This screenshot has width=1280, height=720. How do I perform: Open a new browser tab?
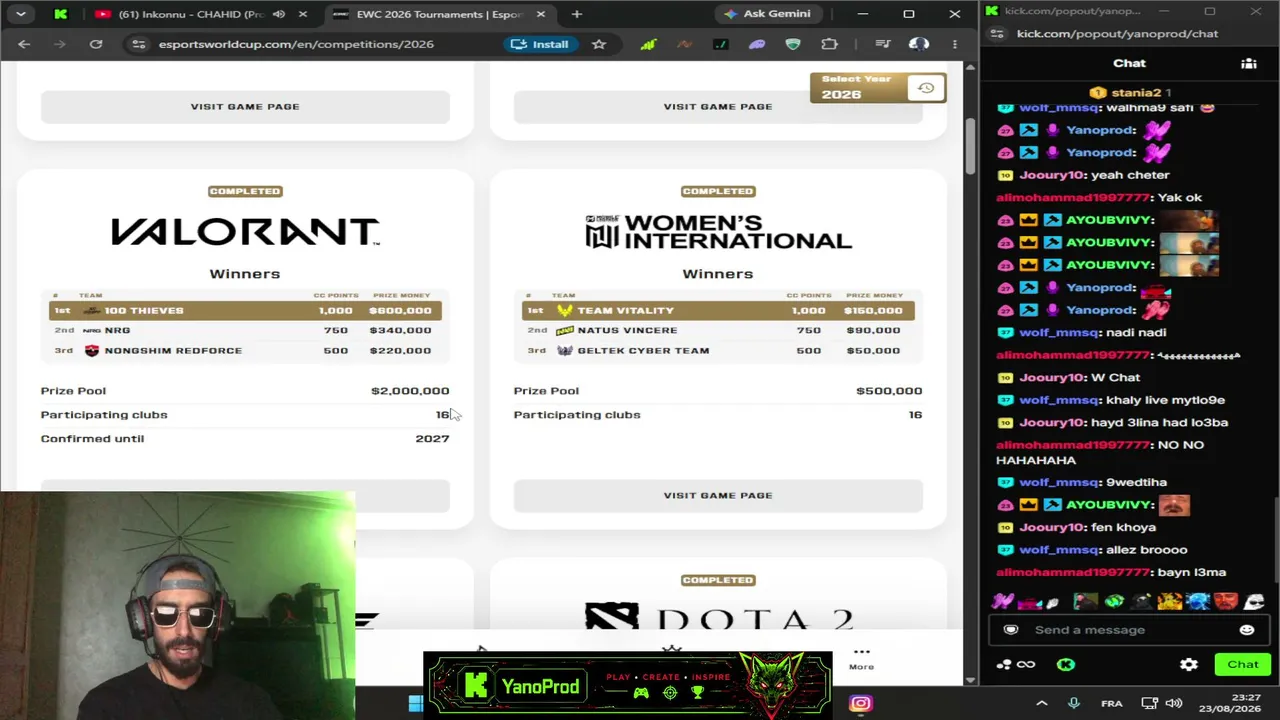pos(576,14)
